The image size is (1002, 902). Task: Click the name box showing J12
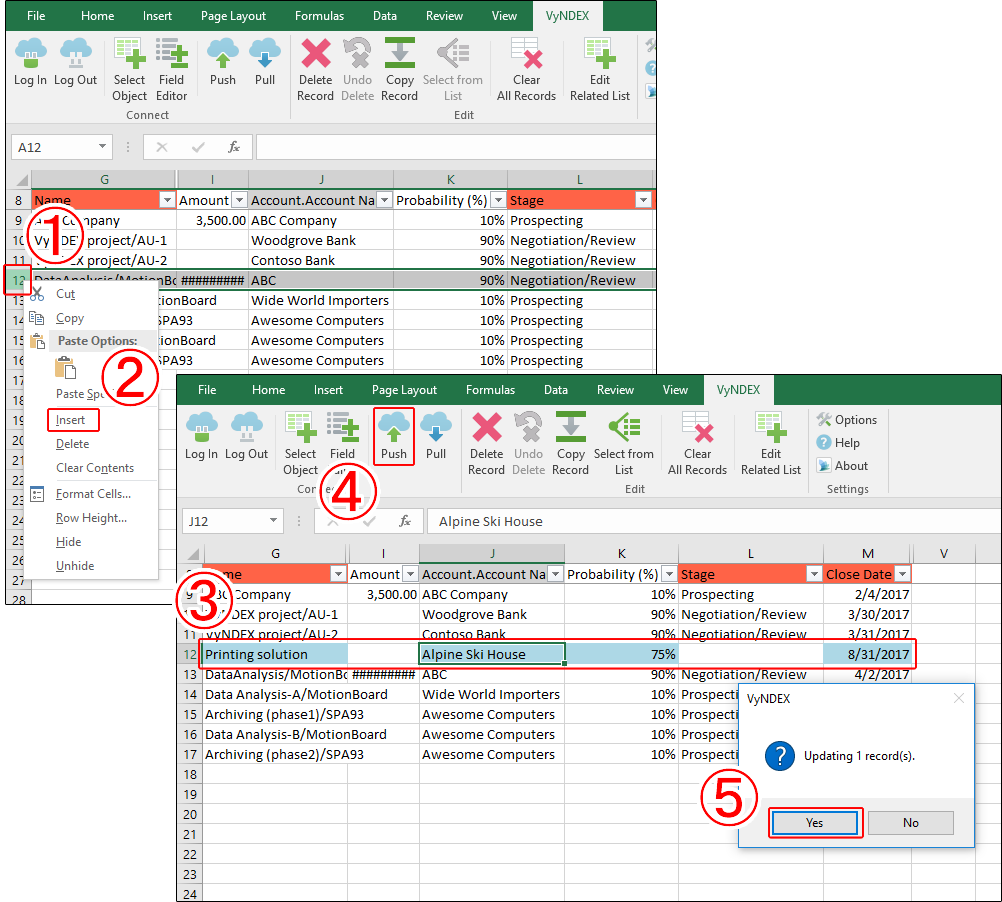(233, 521)
